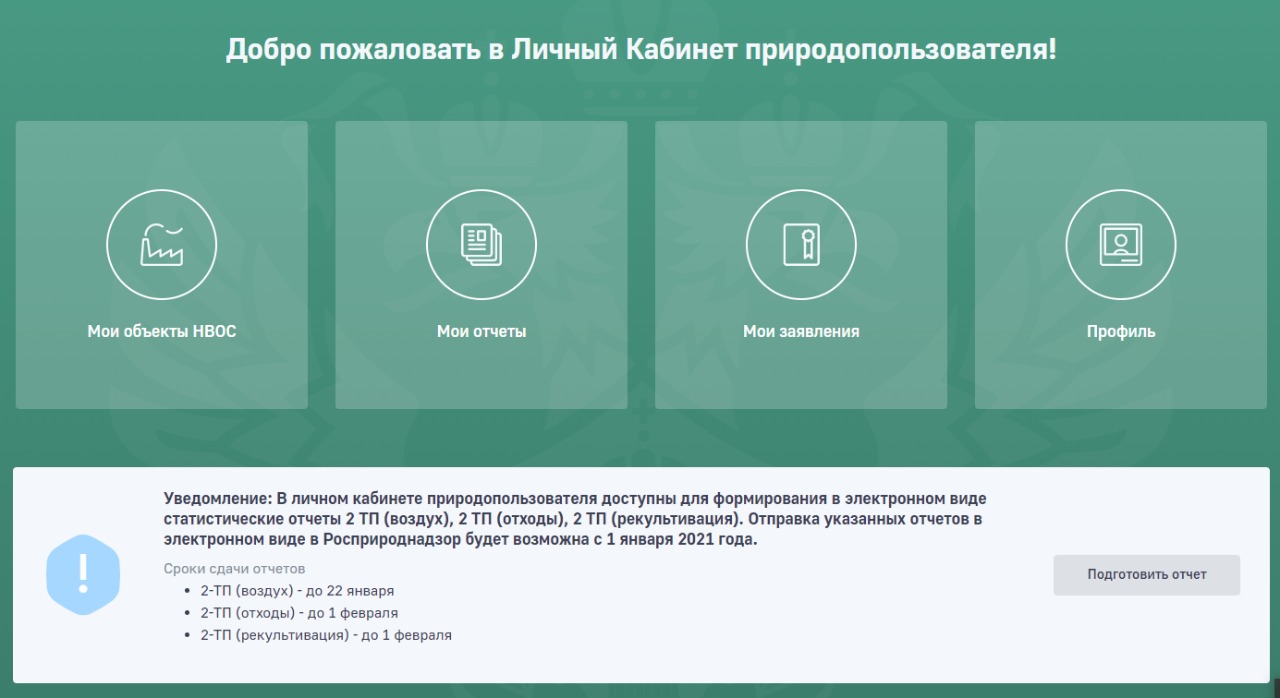The image size is (1280, 698).
Task: Open the "Мои отчеты" section
Action: click(481, 264)
